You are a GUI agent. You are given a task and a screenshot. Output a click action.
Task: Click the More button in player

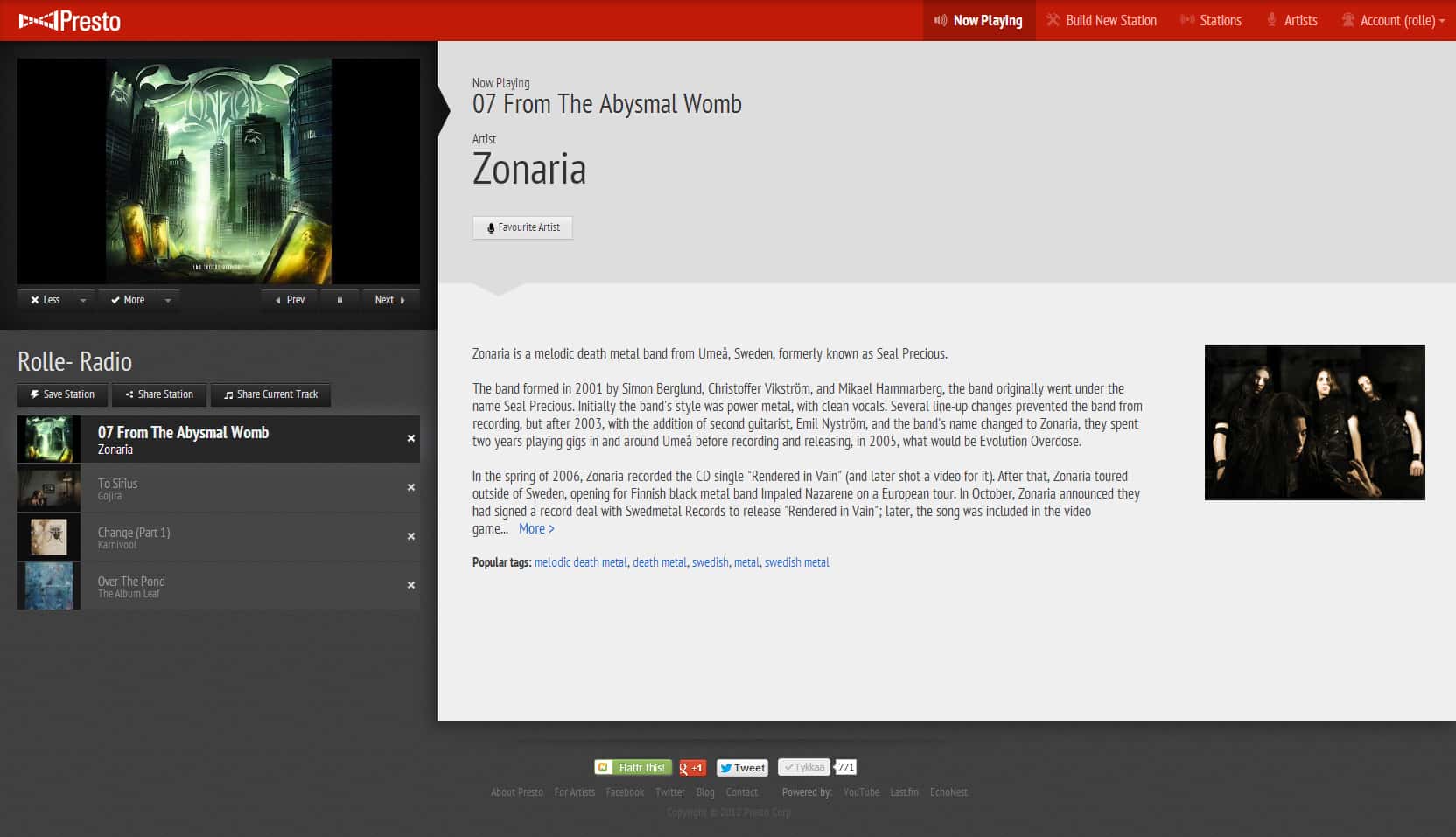tap(127, 300)
